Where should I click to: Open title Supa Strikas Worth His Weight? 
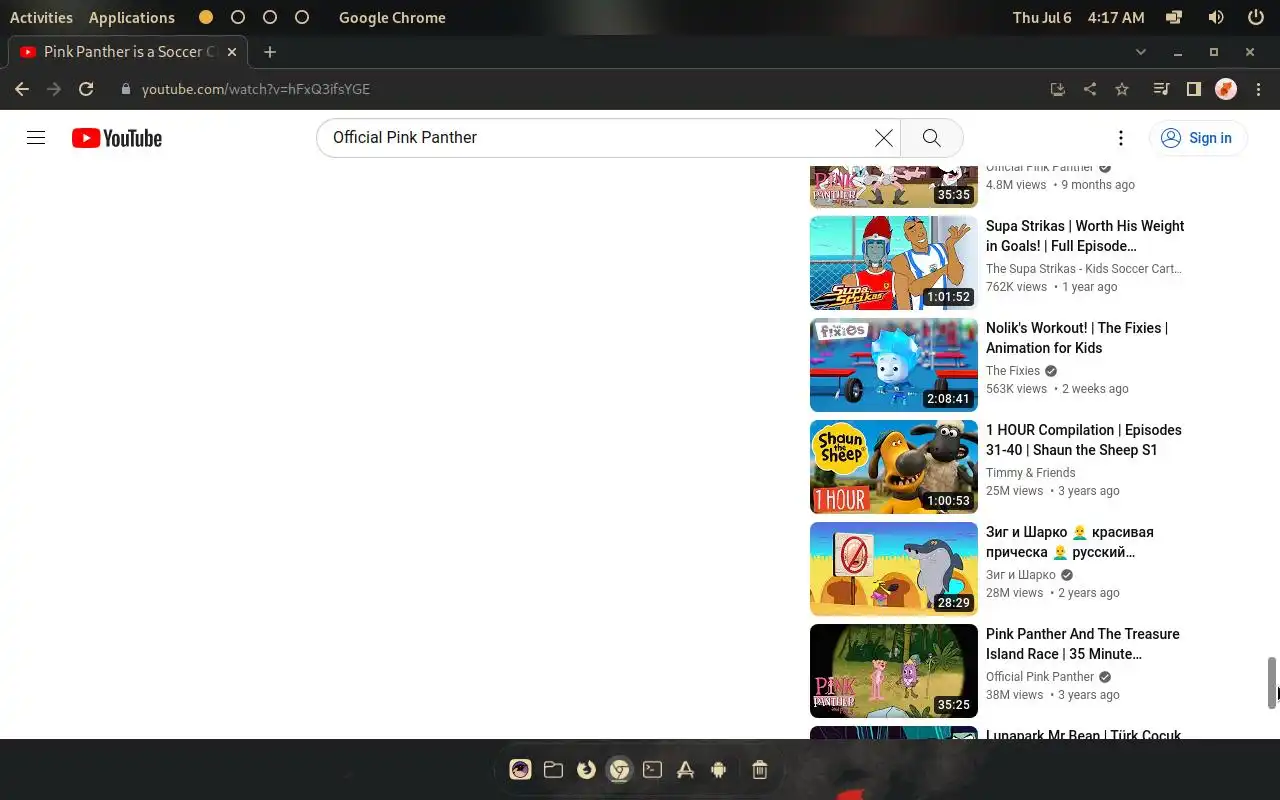(x=1085, y=236)
